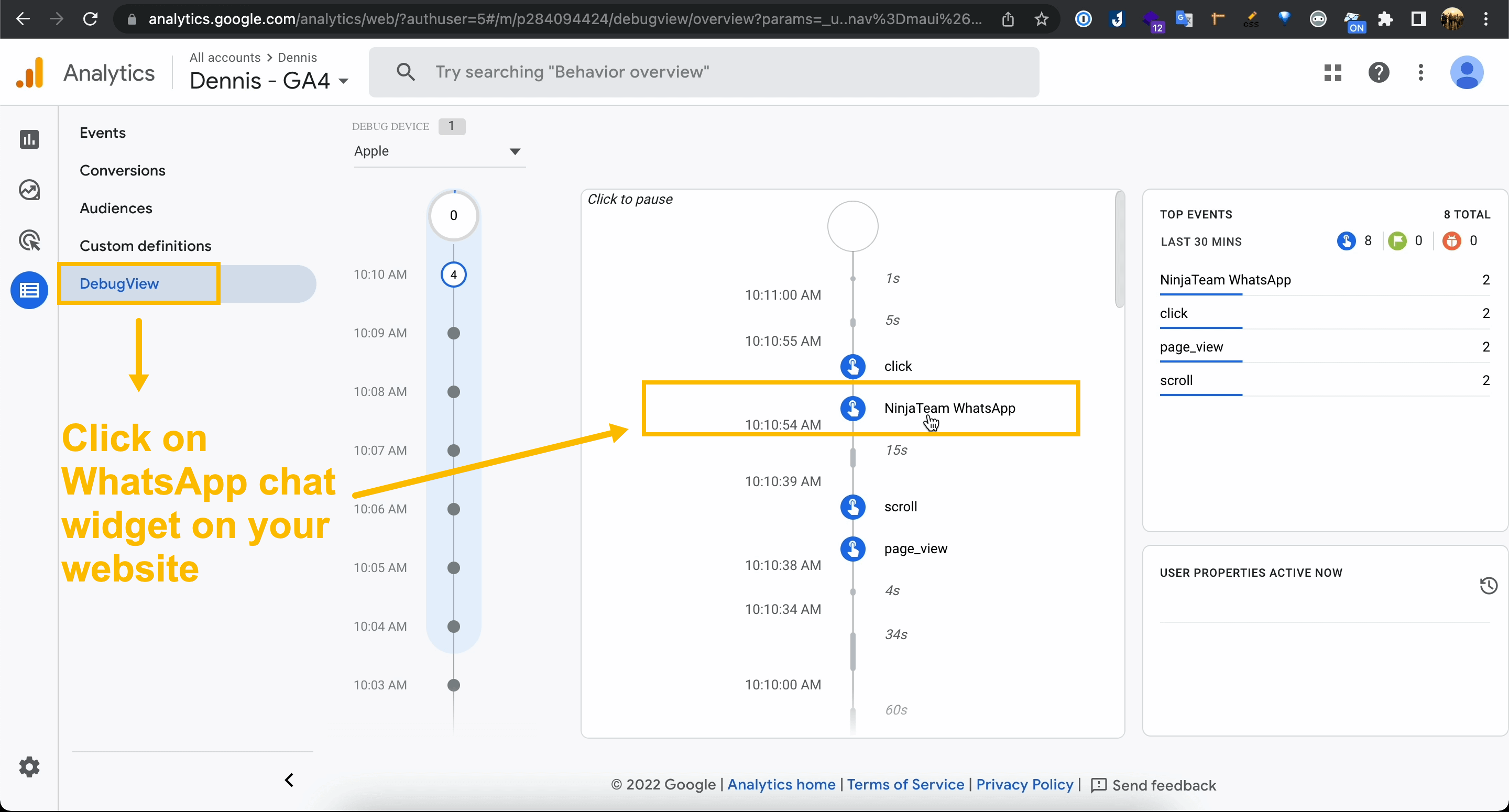Open the Admin gear icon
Viewport: 1509px width, 812px height.
29,767
